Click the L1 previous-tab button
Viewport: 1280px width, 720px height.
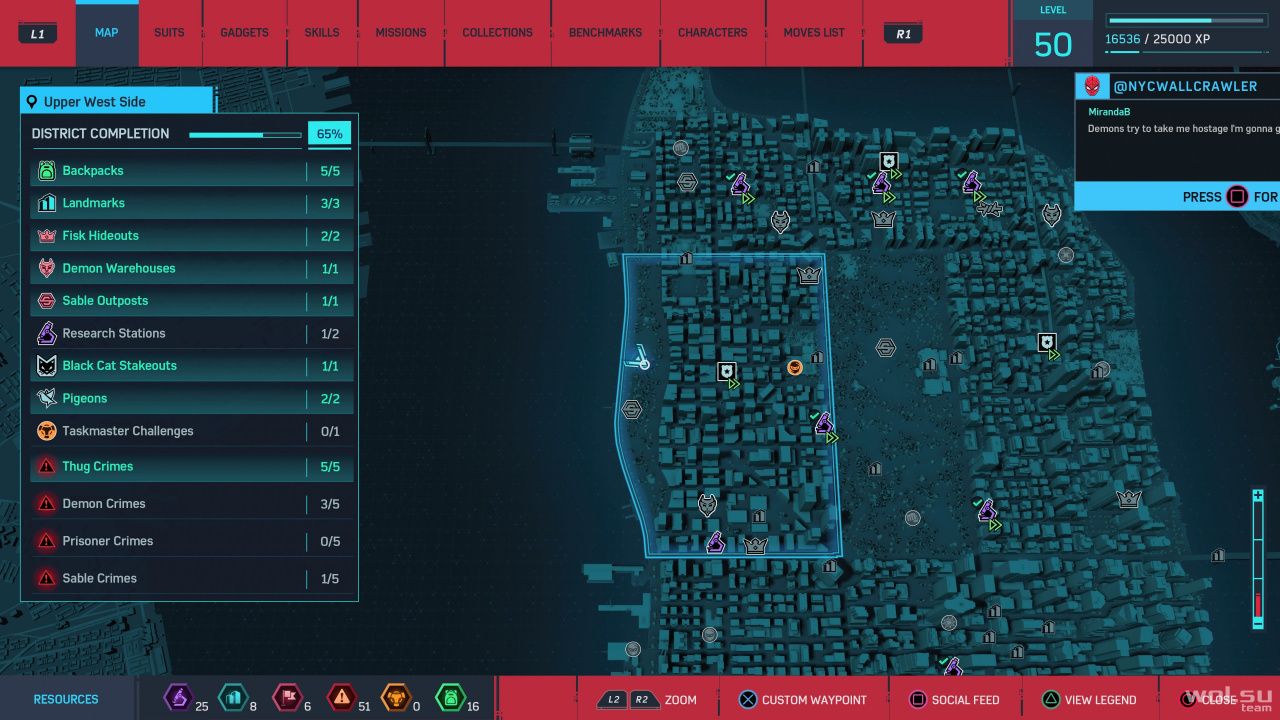point(38,33)
